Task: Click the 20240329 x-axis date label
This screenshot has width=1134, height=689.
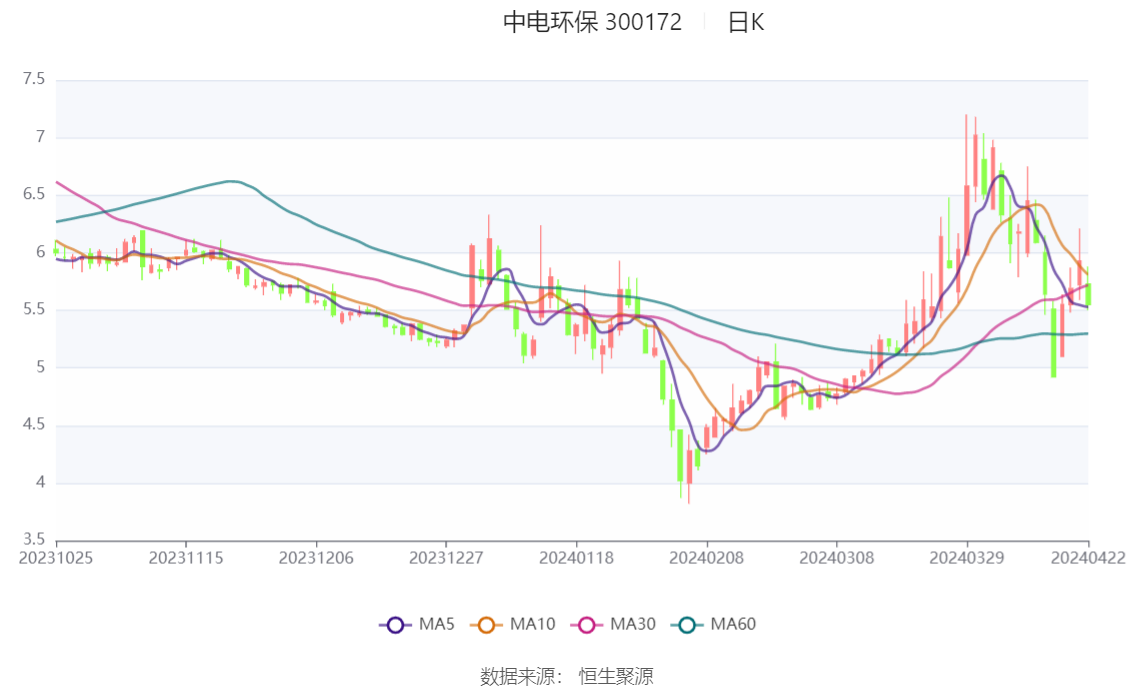Action: [967, 558]
